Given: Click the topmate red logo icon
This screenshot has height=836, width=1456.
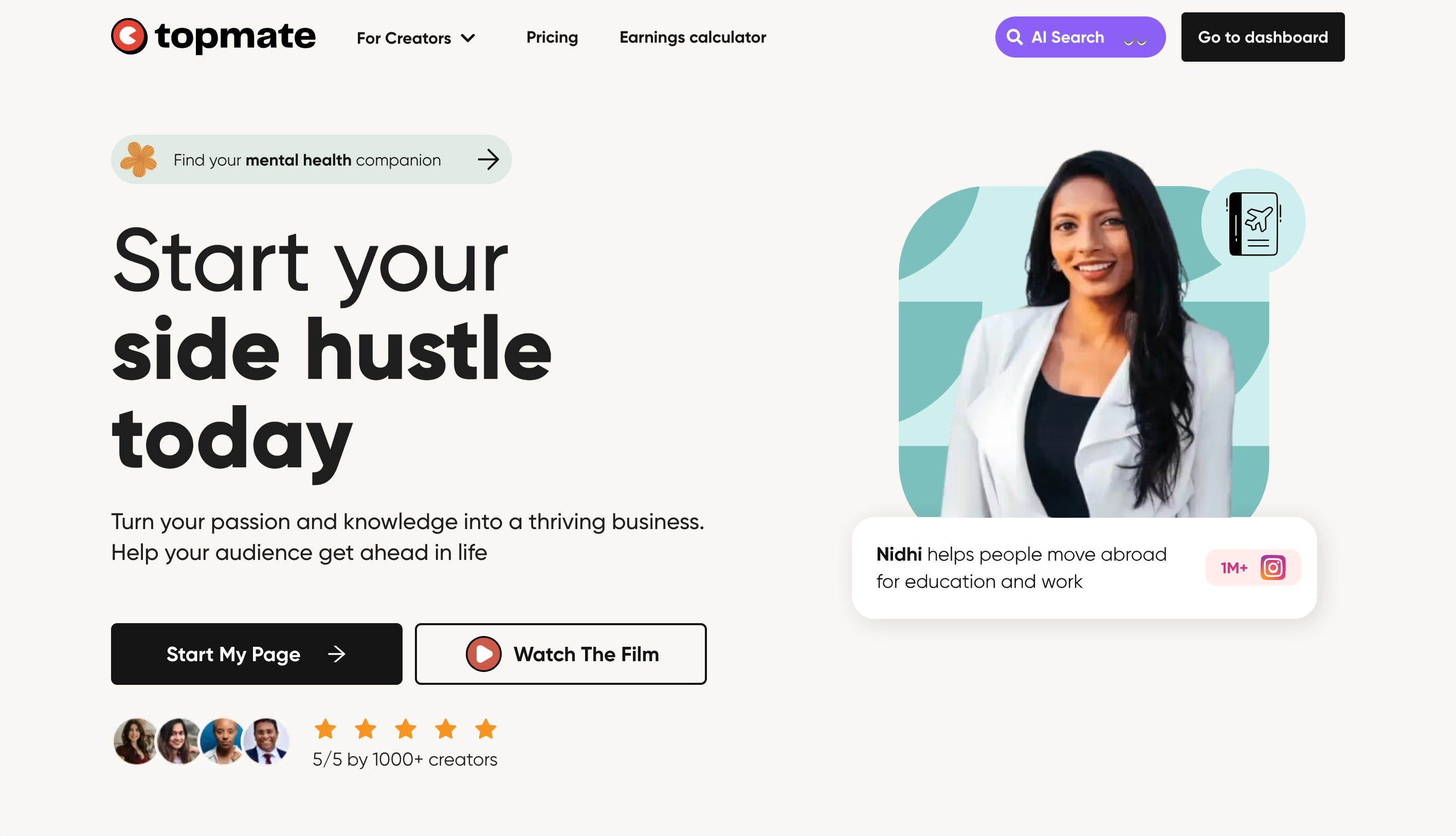Looking at the screenshot, I should click(129, 36).
